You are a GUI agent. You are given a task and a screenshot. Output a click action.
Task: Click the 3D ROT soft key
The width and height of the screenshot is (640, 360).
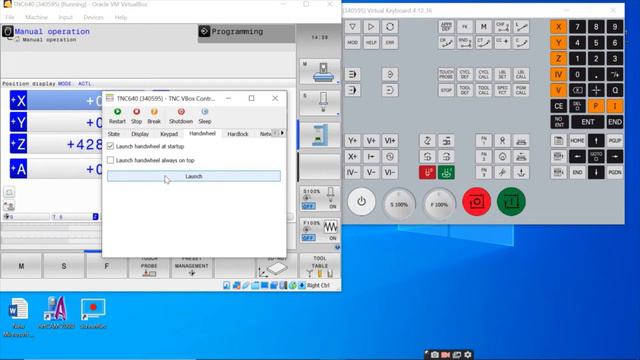tap(276, 268)
